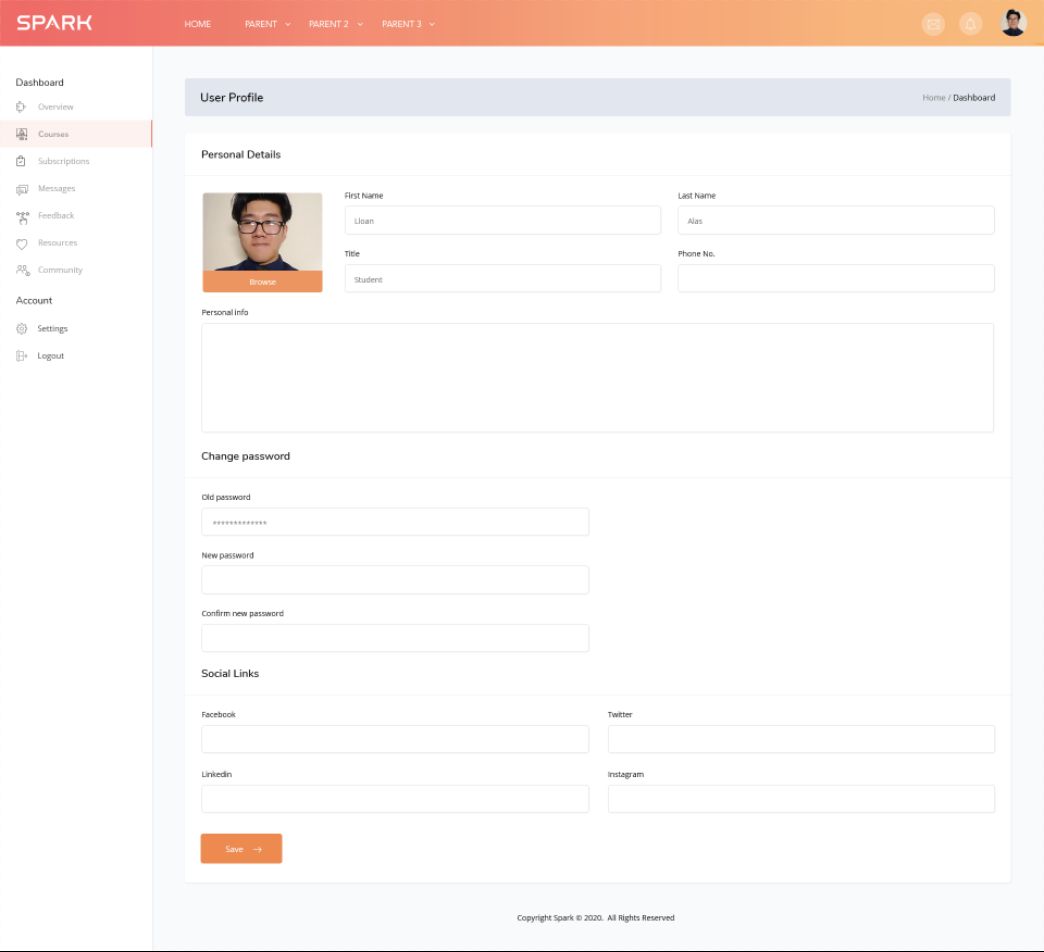Choose Logout under Account

(51, 356)
